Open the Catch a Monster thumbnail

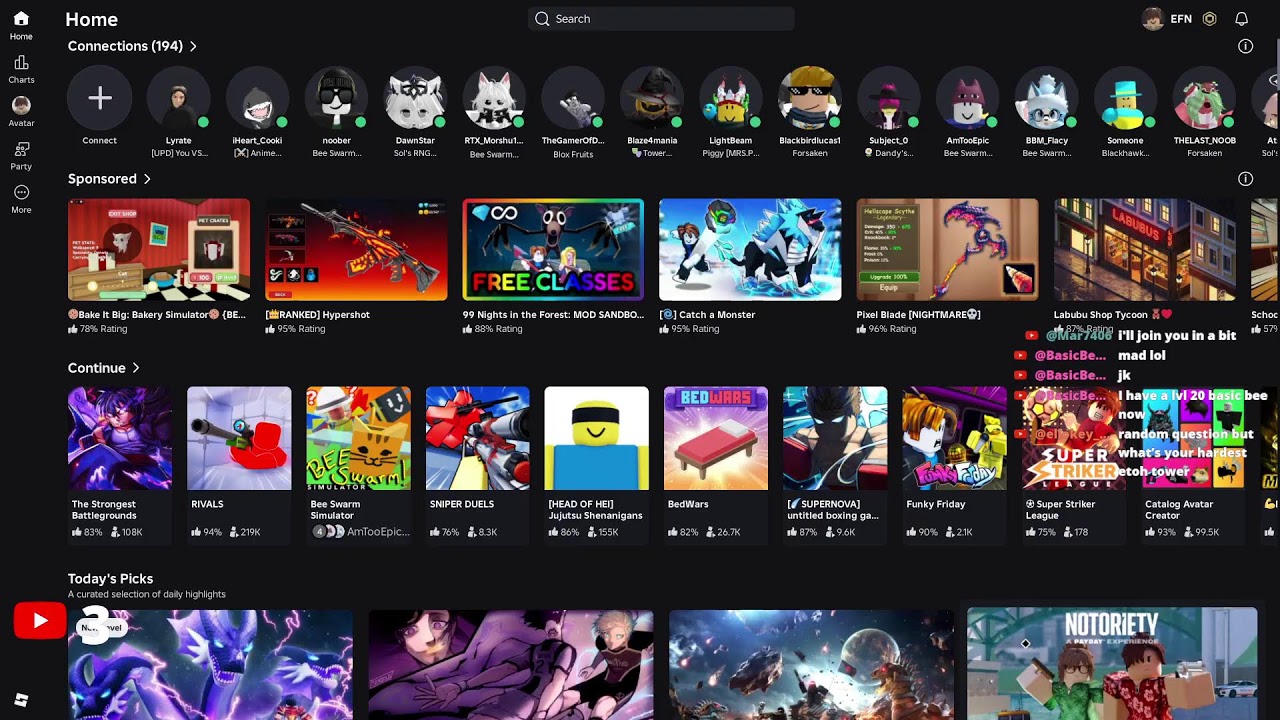pos(750,250)
